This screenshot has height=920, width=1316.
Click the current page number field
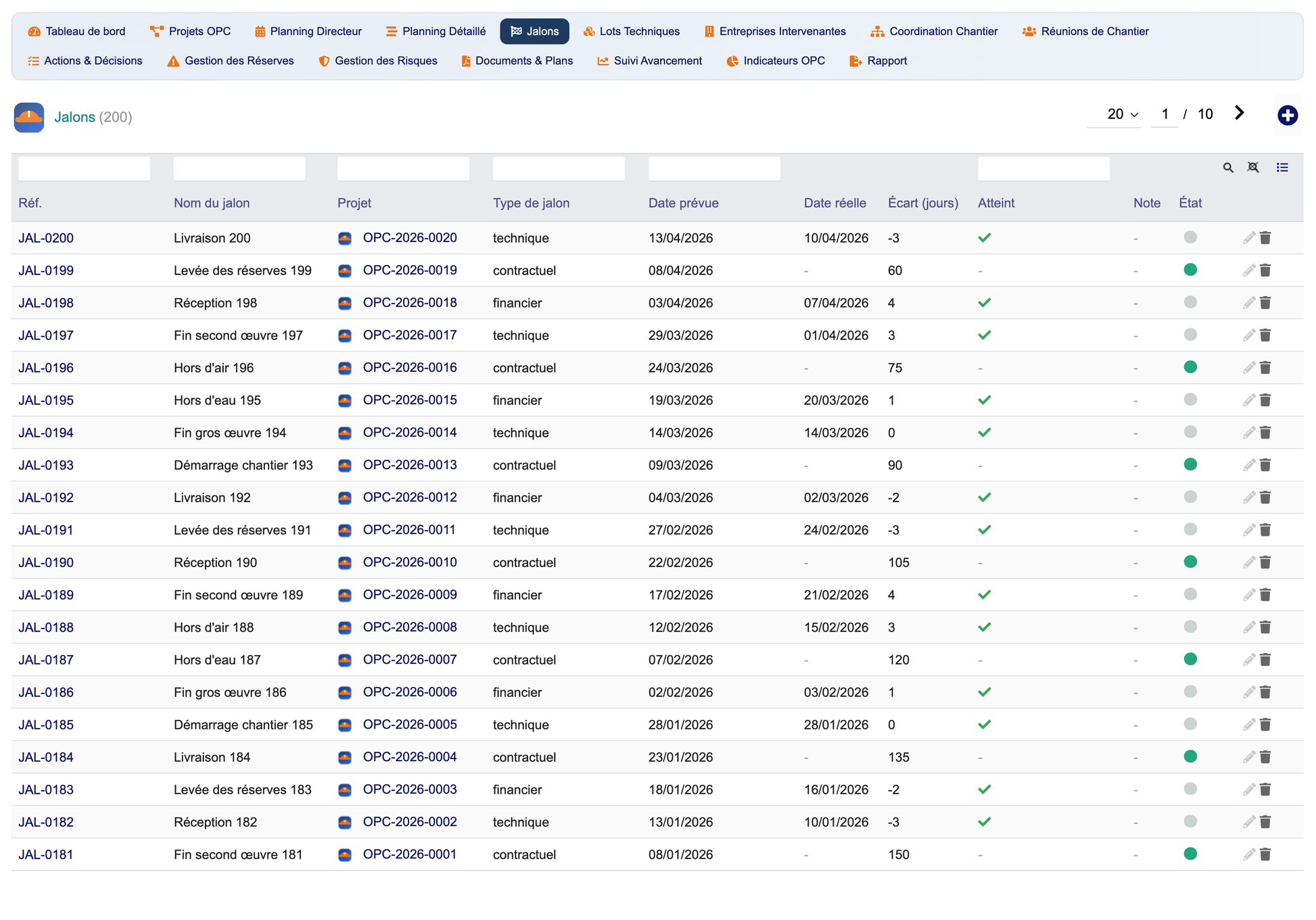click(1165, 114)
